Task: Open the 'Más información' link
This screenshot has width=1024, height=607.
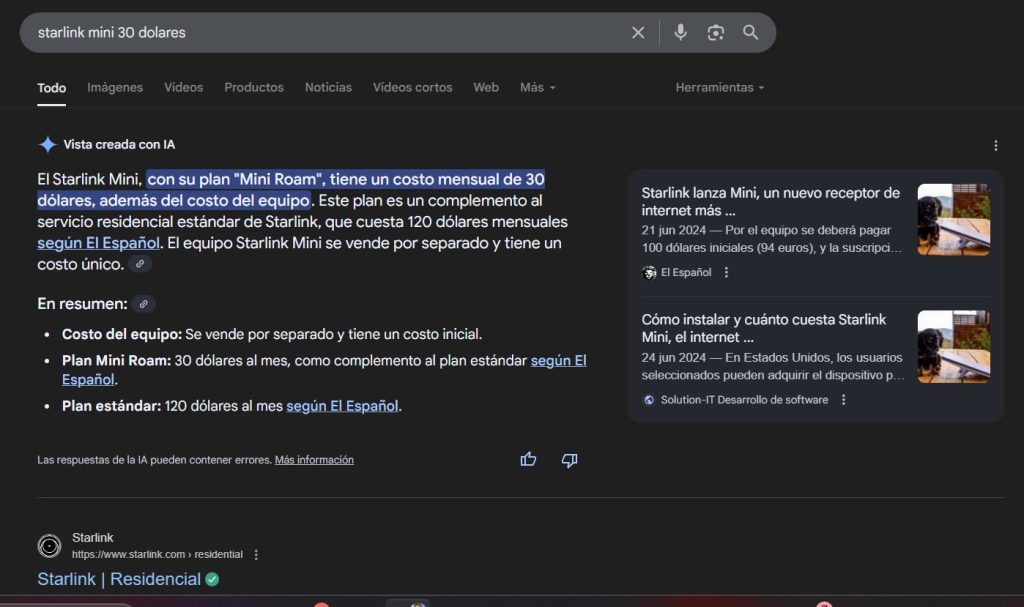Action: click(x=314, y=460)
